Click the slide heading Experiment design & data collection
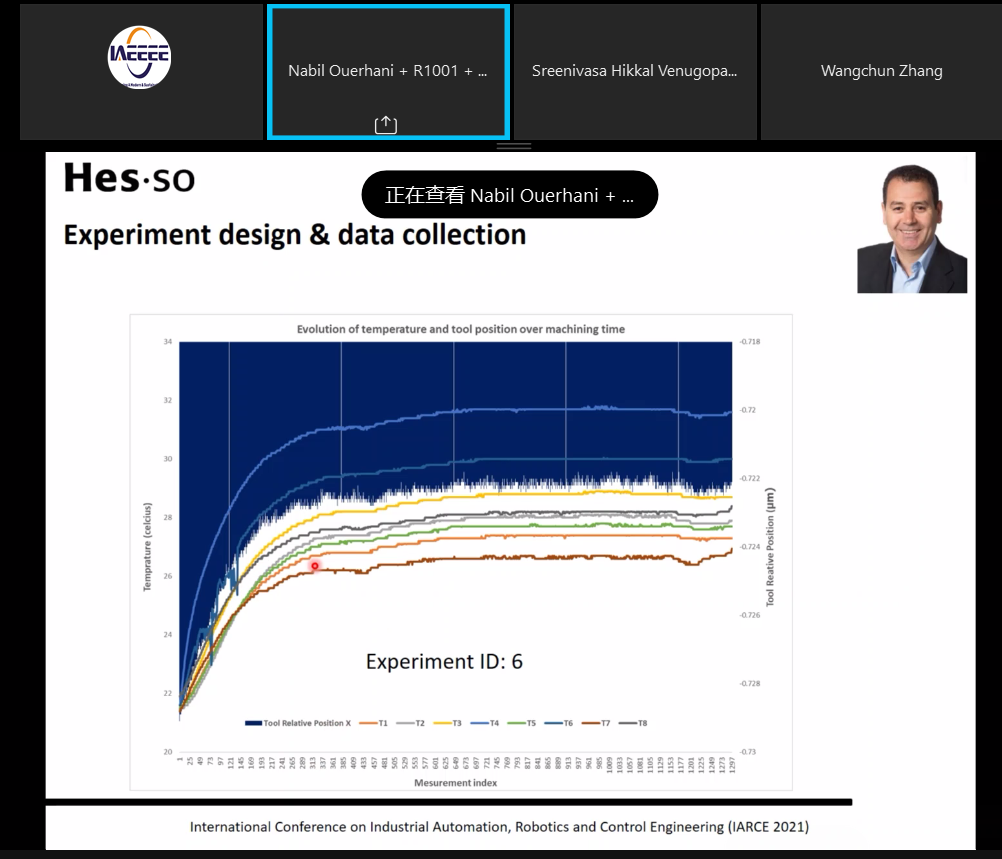1002x859 pixels. [295, 235]
